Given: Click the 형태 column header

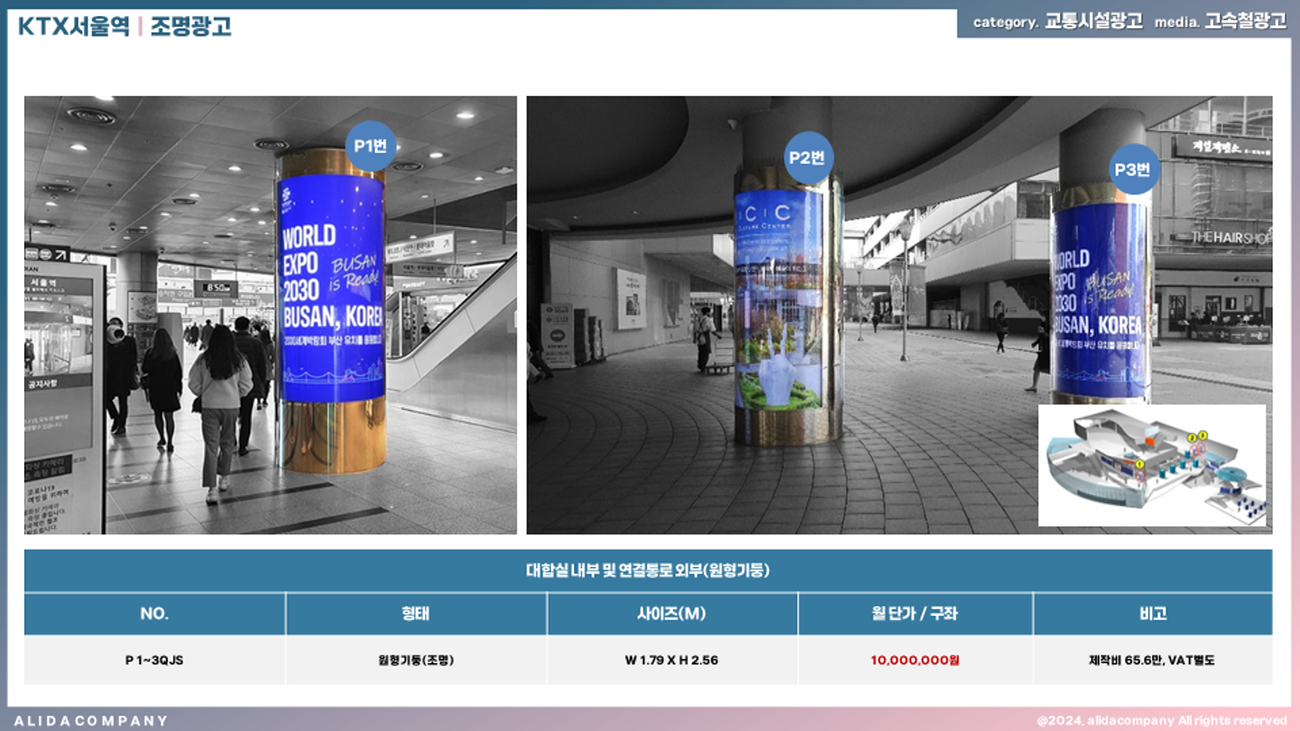Looking at the screenshot, I should pos(416,614).
